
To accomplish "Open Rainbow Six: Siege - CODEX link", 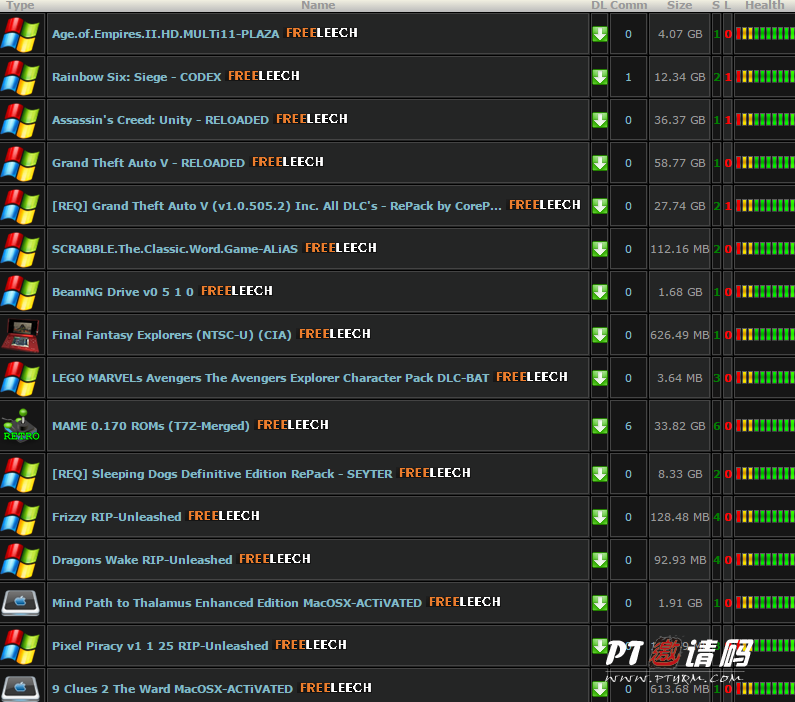I will 136,77.
